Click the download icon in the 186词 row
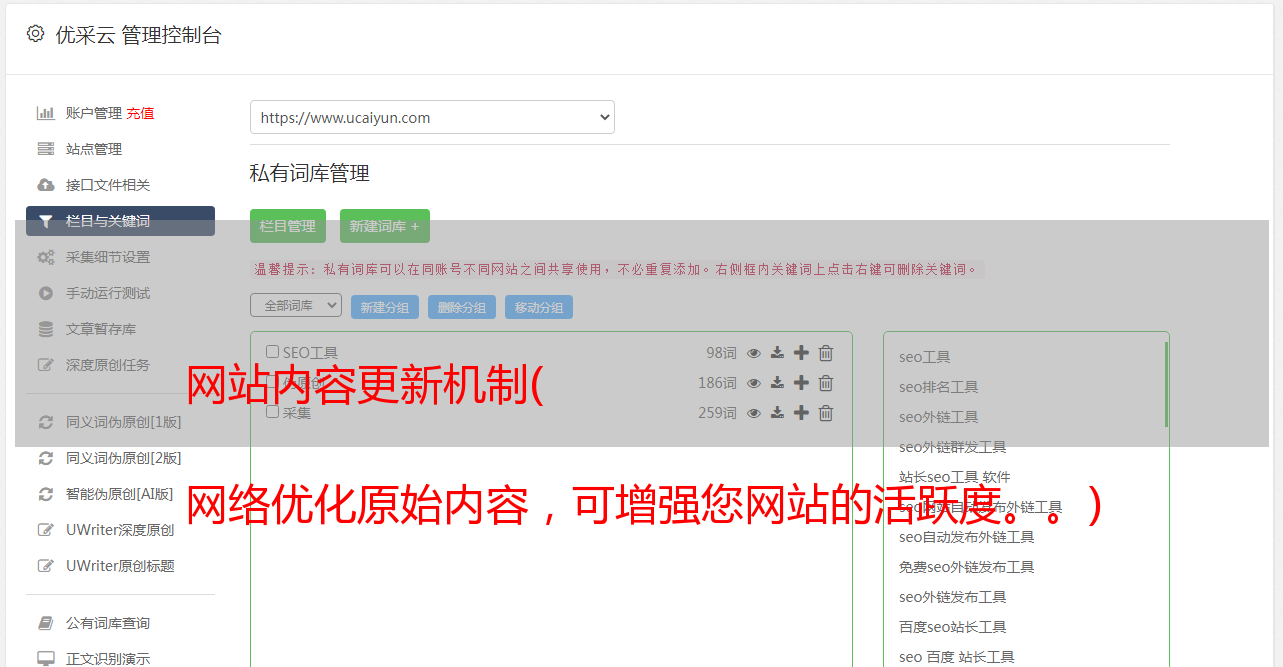This screenshot has height=667, width=1283. coord(777,383)
